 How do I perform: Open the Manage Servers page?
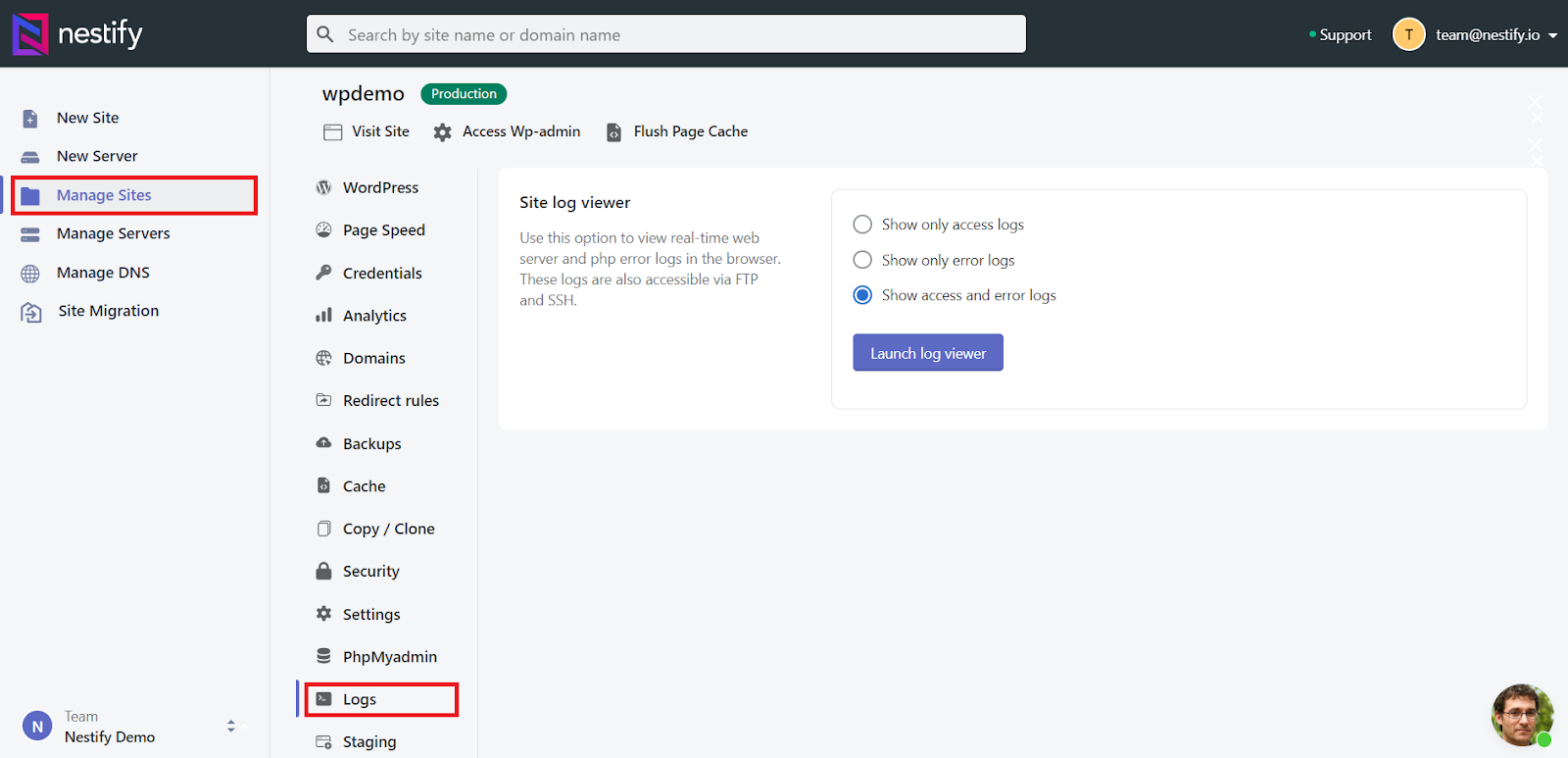(113, 233)
